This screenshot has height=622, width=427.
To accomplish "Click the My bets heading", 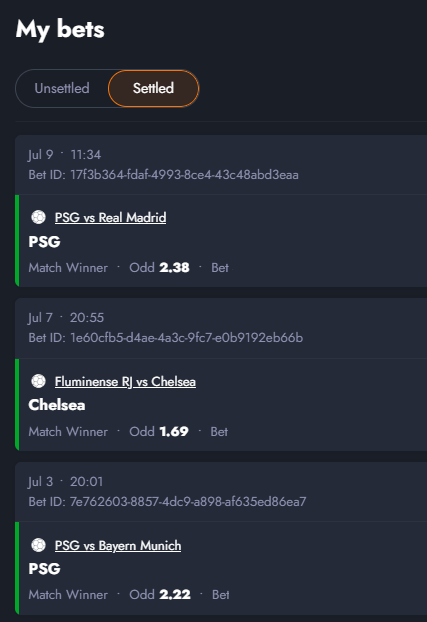I will (x=60, y=30).
